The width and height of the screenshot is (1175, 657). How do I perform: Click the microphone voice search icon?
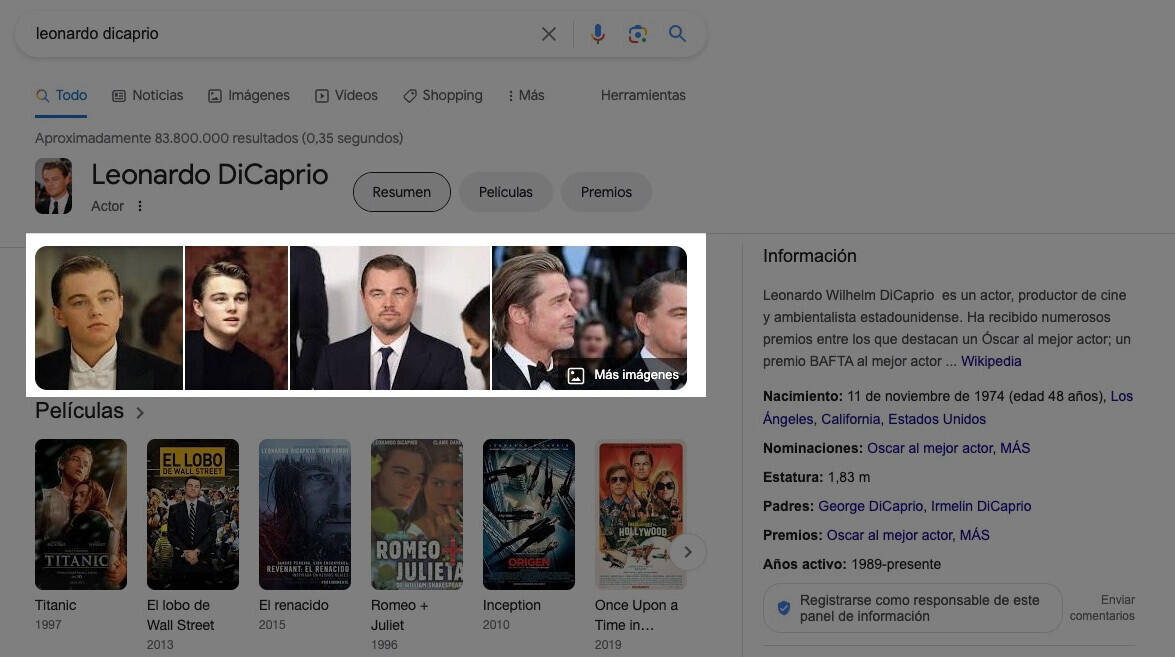tap(597, 33)
